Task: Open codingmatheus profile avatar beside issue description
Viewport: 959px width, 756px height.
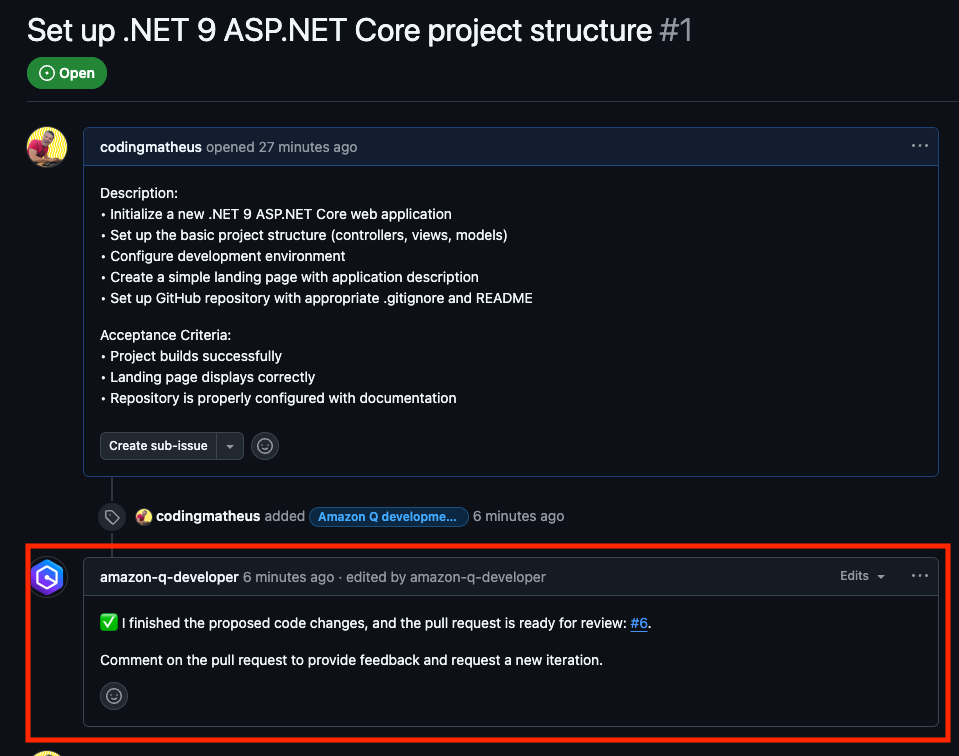Action: (x=47, y=147)
